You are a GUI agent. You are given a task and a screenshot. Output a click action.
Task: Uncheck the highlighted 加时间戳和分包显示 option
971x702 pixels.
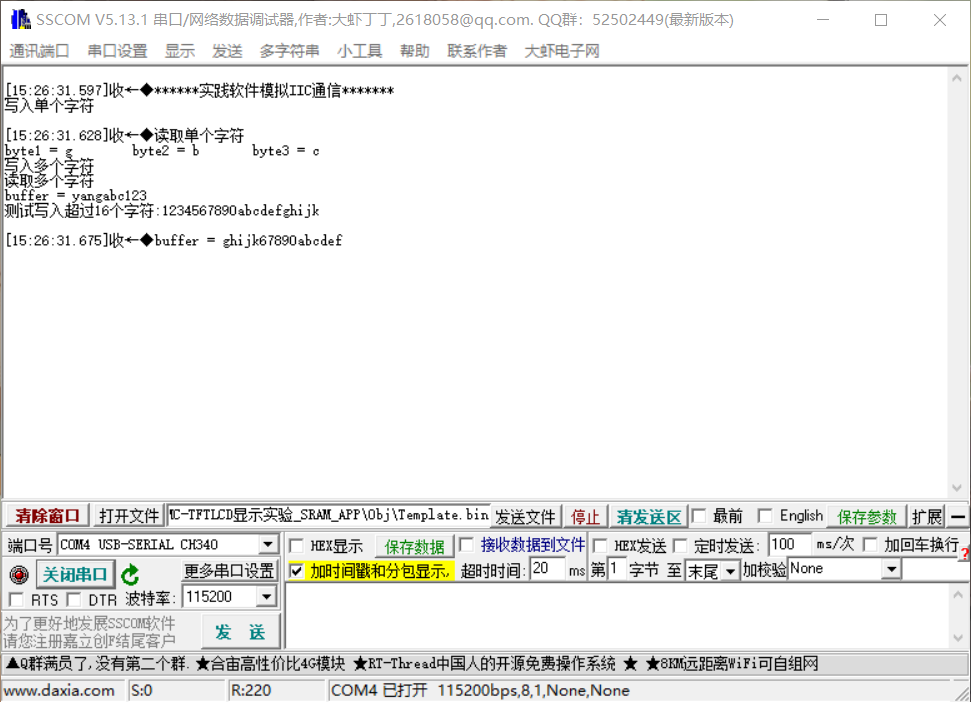point(297,569)
